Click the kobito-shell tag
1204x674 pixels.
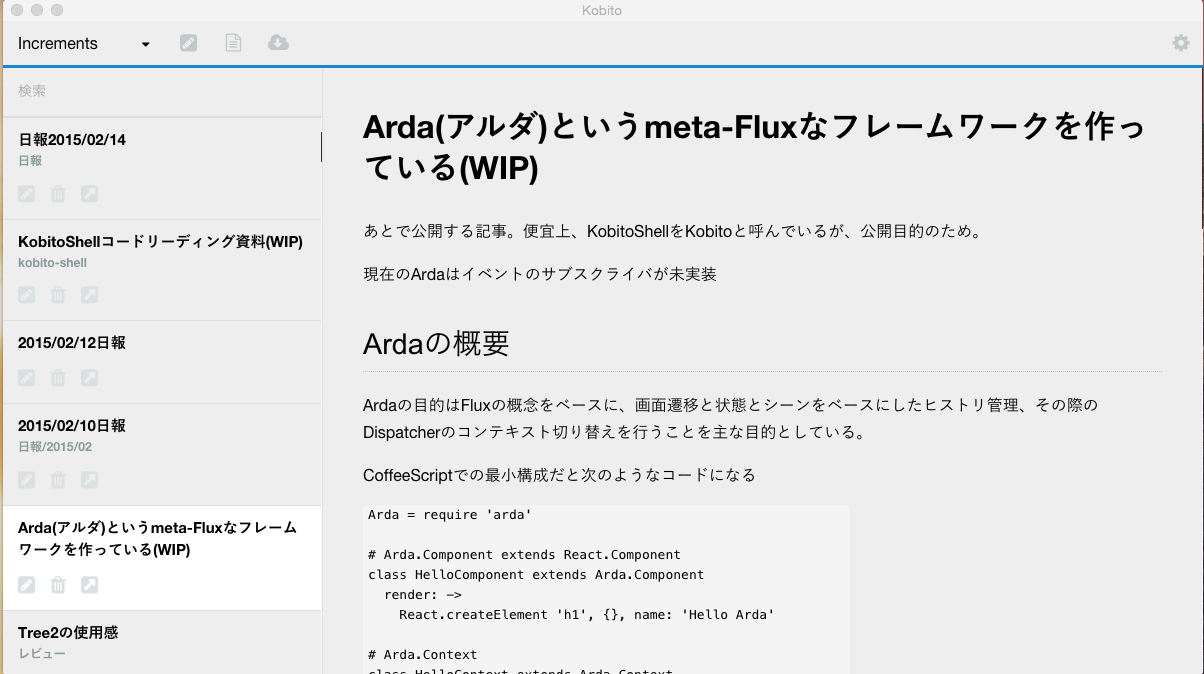(52, 263)
